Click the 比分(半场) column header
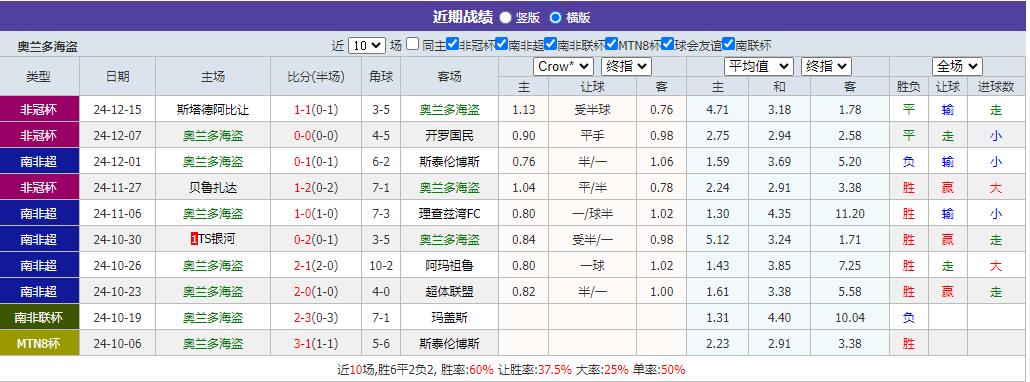The height and width of the screenshot is (382, 1030). click(316, 76)
